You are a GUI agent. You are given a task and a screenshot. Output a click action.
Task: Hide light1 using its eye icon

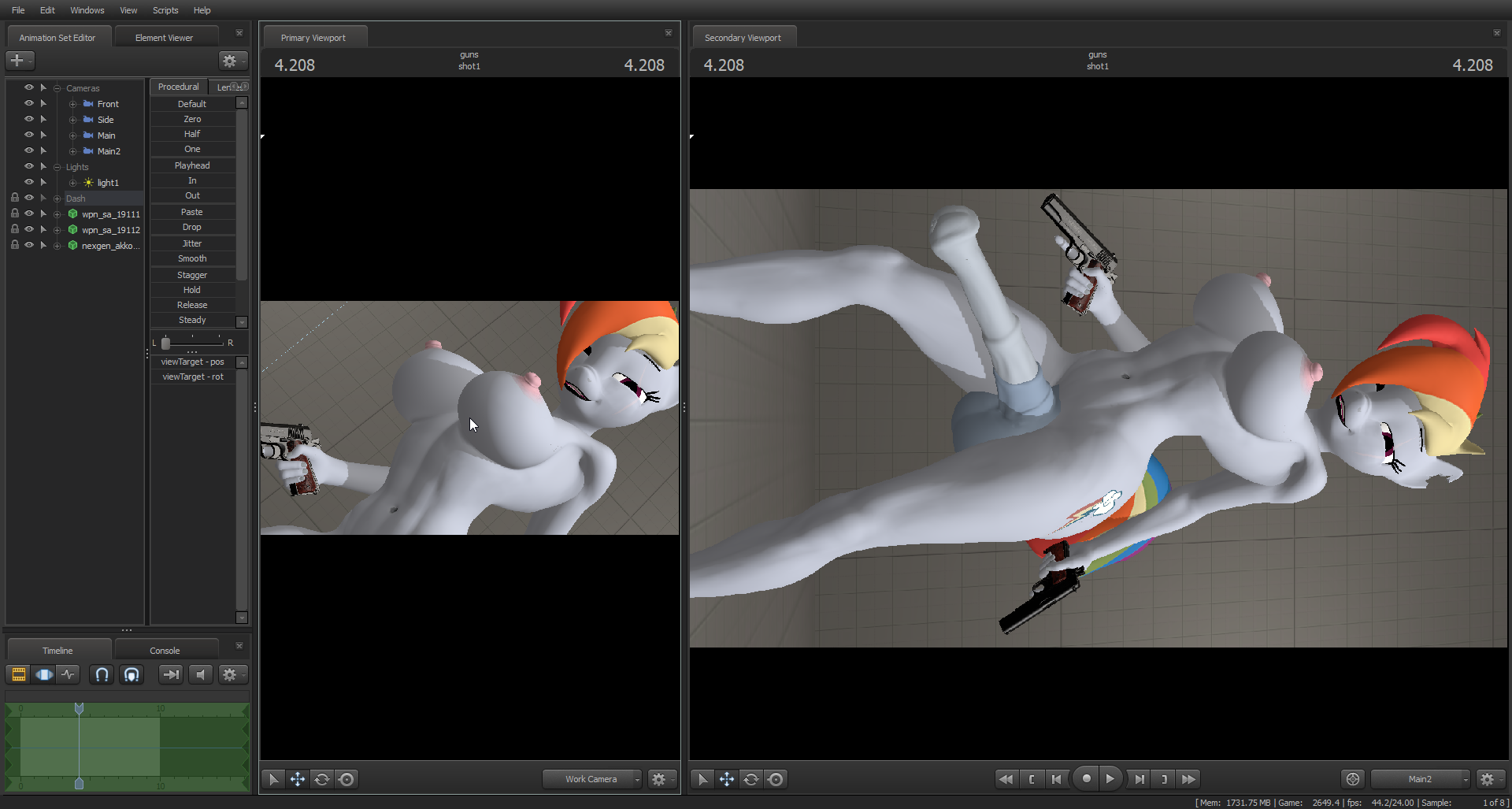[x=29, y=182]
